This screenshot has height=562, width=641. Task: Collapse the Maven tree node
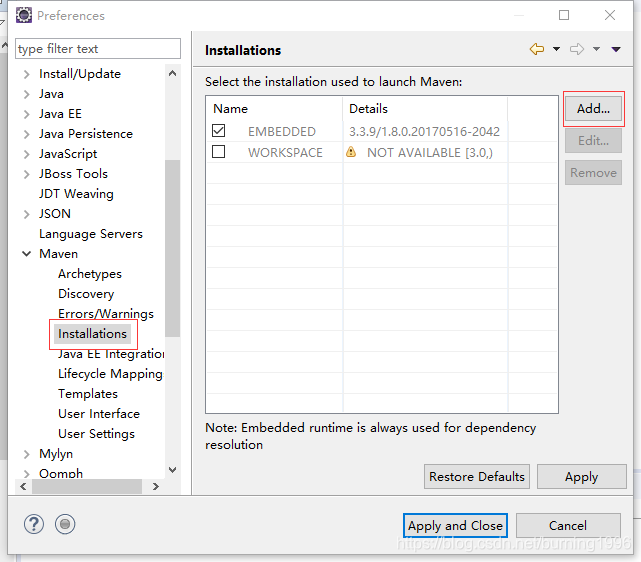[27, 254]
